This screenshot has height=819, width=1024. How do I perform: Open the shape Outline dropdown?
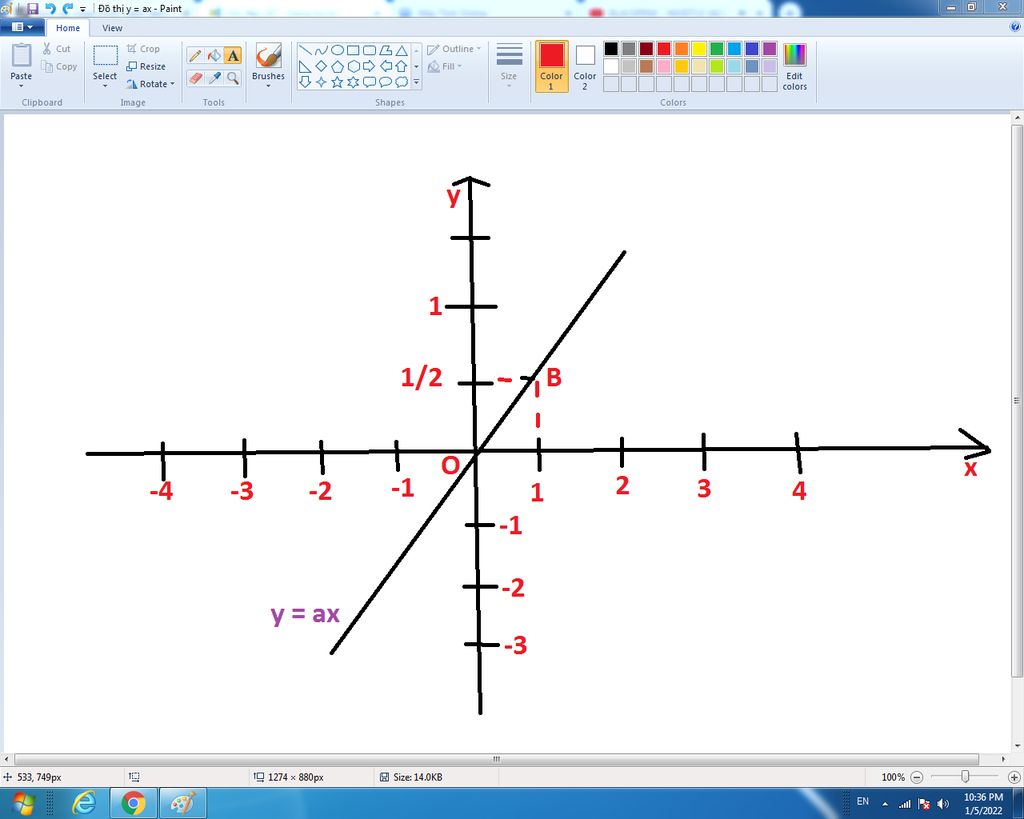455,49
